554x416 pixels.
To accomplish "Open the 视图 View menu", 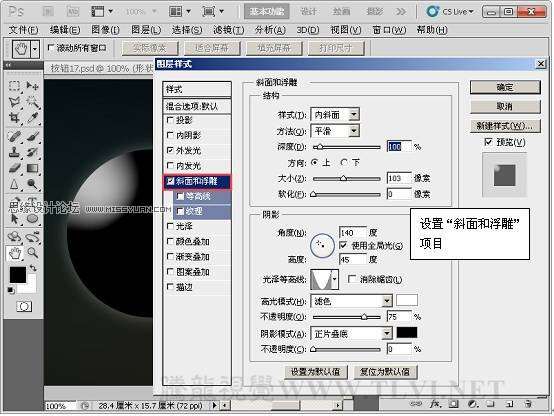I will (346, 30).
